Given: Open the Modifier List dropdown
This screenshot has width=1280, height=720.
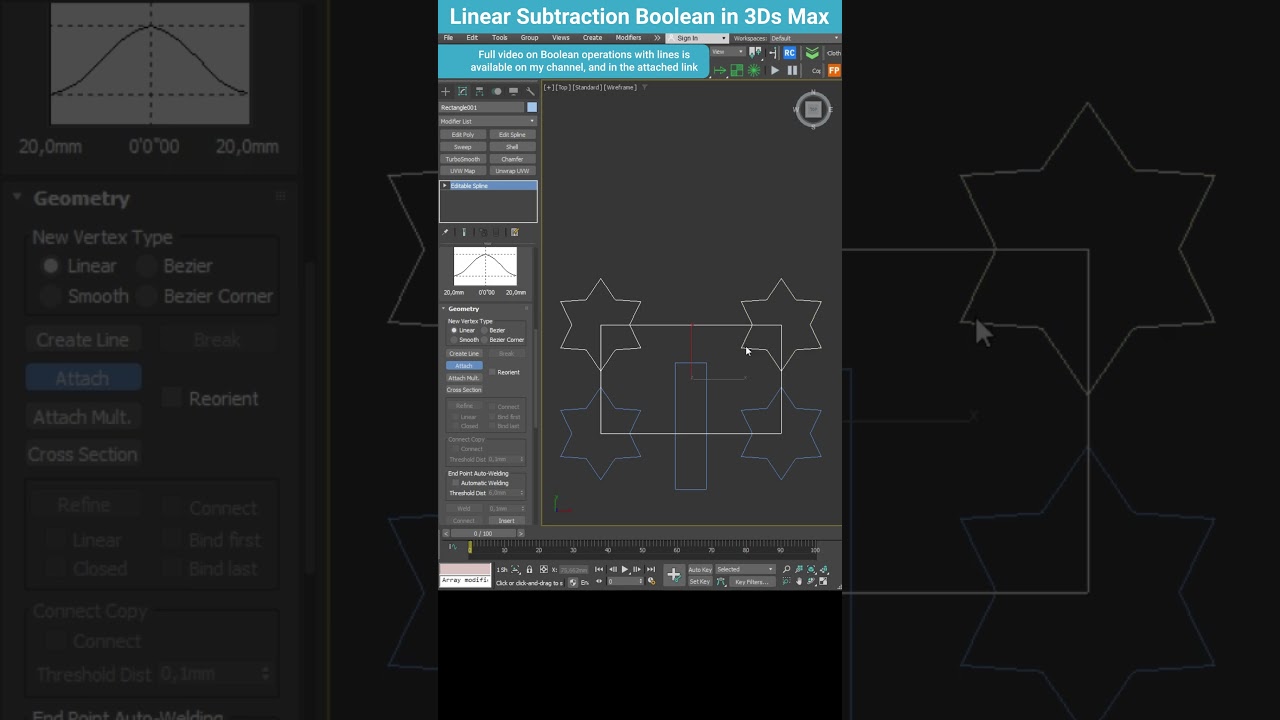Looking at the screenshot, I should [x=488, y=121].
